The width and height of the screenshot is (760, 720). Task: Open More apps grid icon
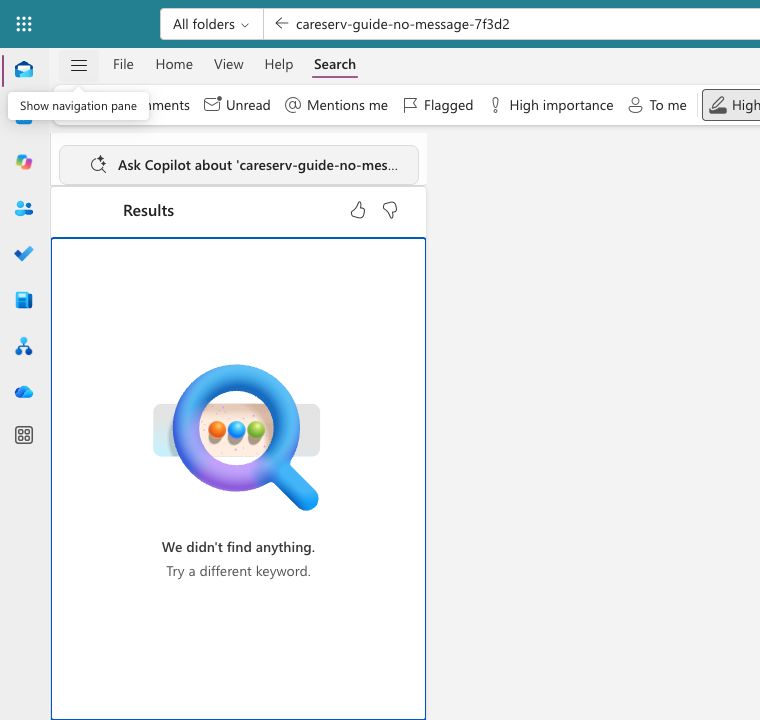point(24,435)
